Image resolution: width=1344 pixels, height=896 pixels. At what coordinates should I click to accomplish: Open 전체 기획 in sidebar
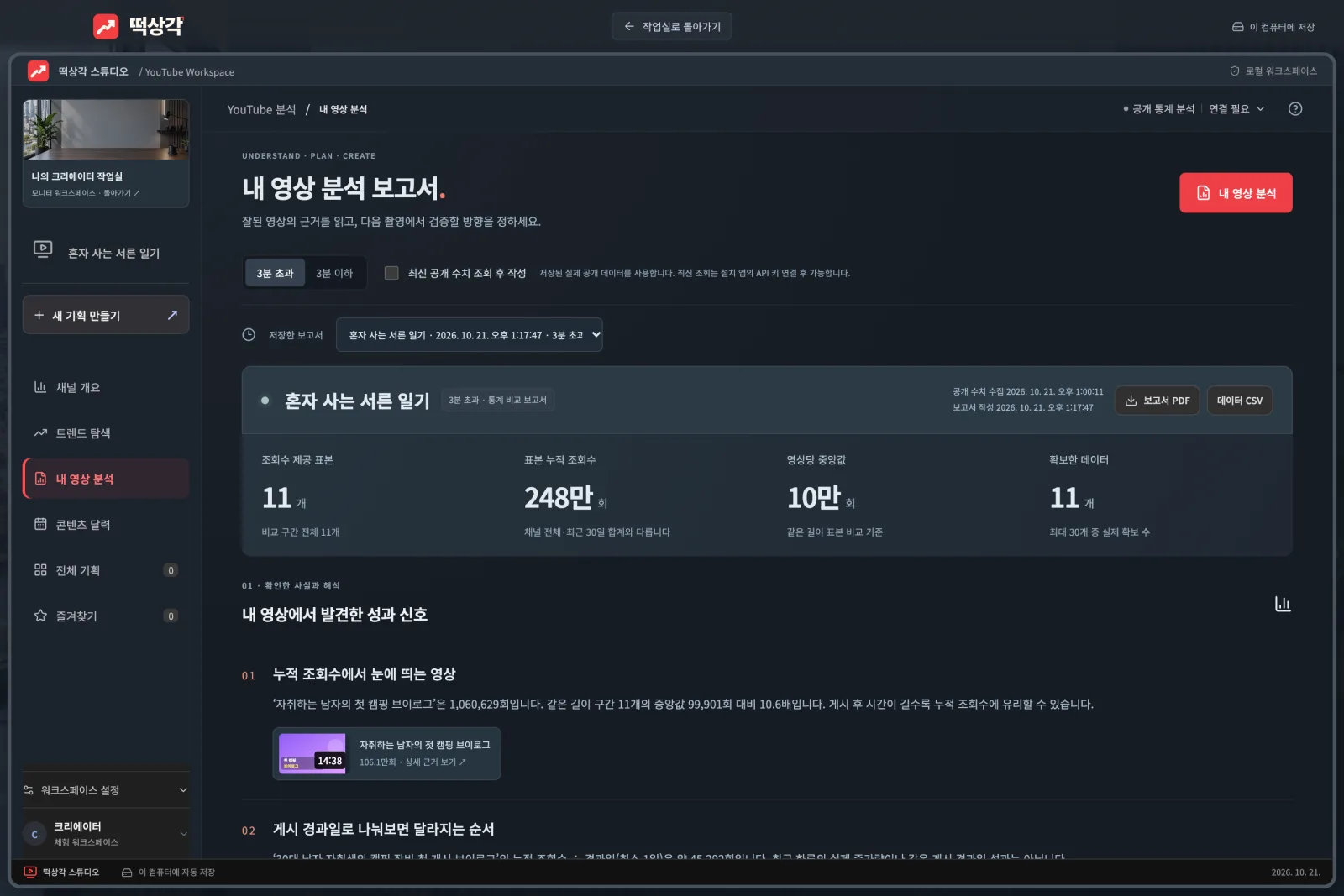click(x=106, y=570)
